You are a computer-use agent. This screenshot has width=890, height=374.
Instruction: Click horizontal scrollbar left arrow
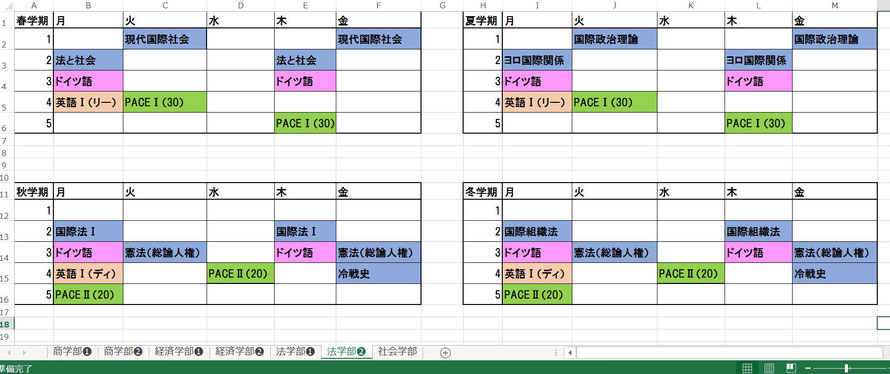(569, 352)
